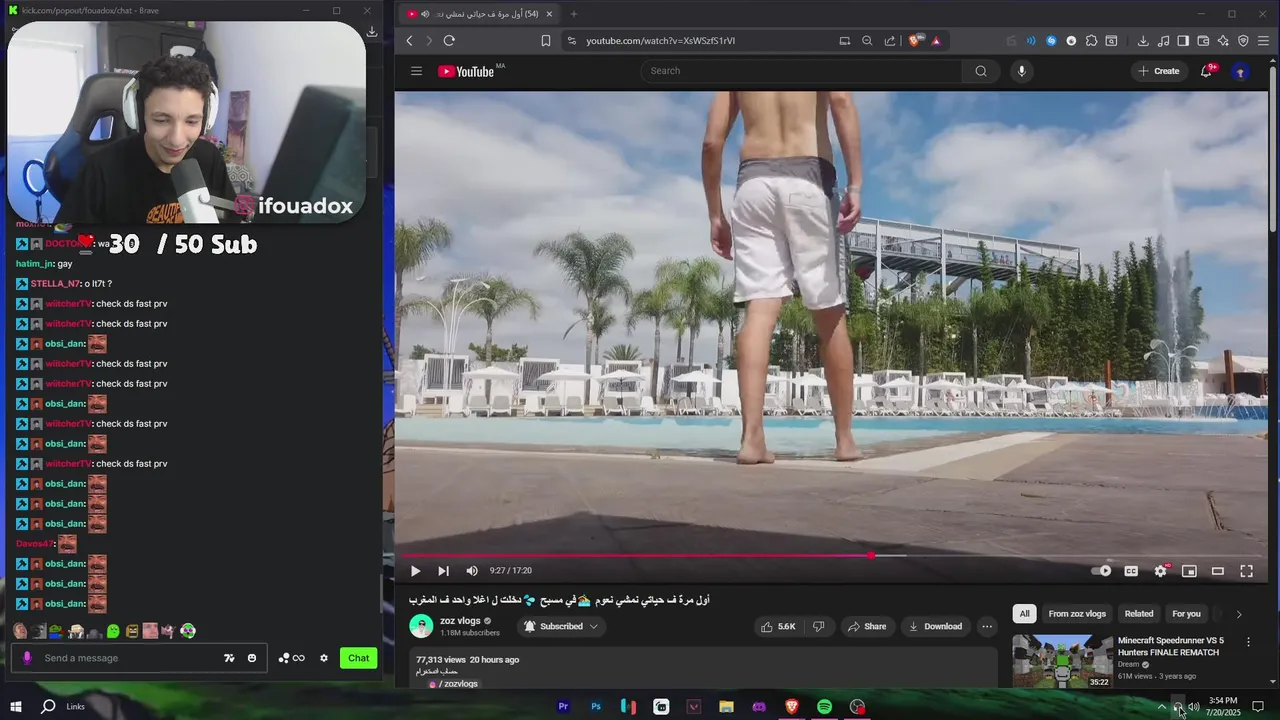Open the video player settings gear
Viewport: 1280px width, 720px height.
1160,571
